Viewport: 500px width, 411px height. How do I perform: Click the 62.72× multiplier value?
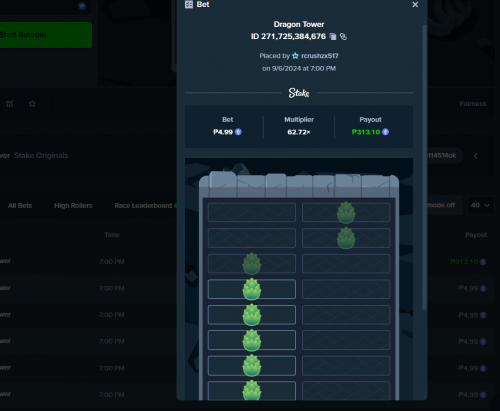click(299, 132)
